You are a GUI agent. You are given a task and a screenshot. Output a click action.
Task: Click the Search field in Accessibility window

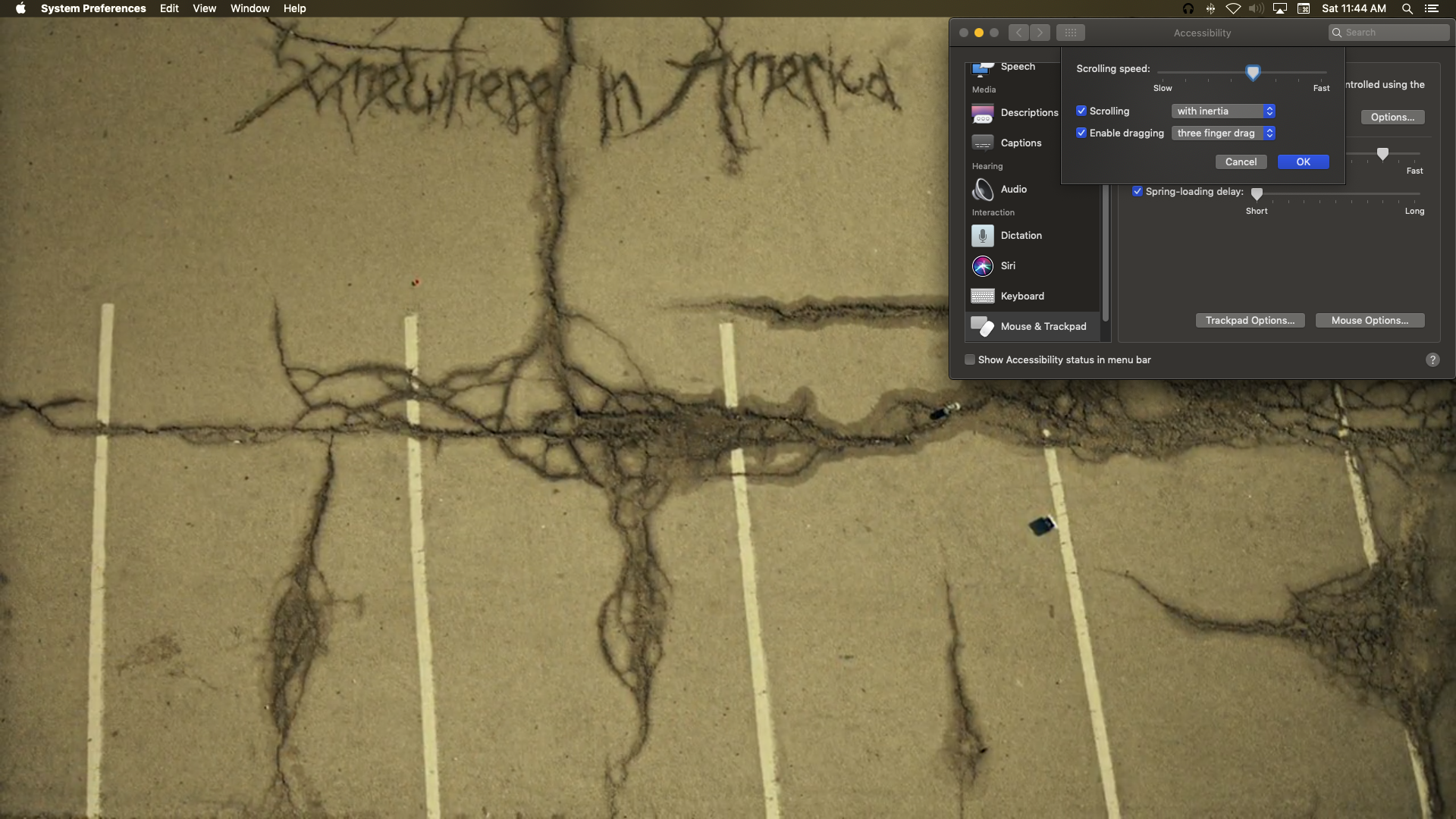(x=1389, y=33)
